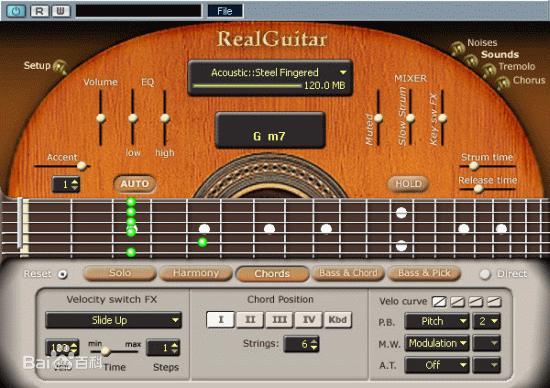The image size is (550, 388).
Task: Click the Muted mixer slider handle
Action: tap(378, 118)
